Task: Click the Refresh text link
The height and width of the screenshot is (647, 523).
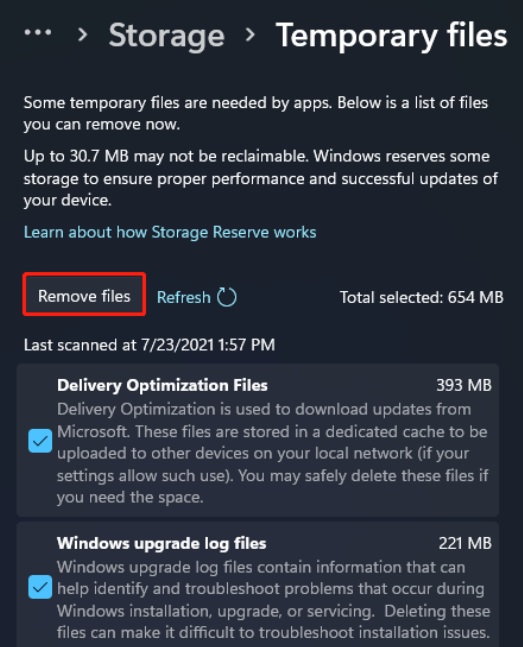Action: click(x=184, y=297)
